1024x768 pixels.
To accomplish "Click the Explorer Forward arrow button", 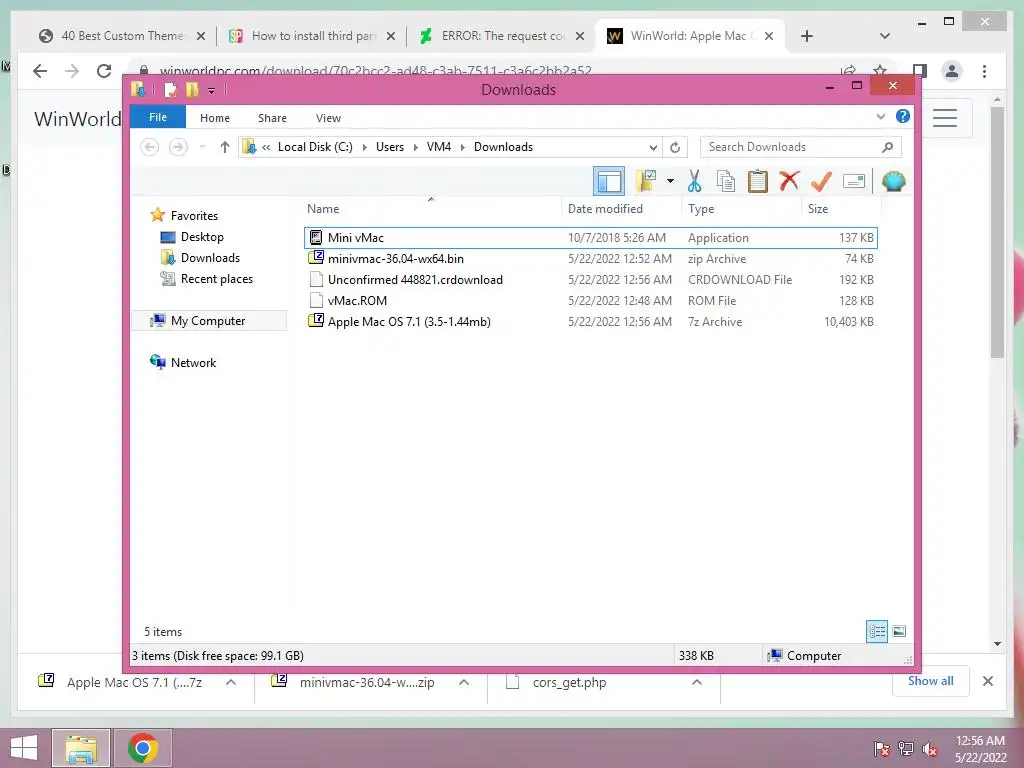I will pos(178,147).
